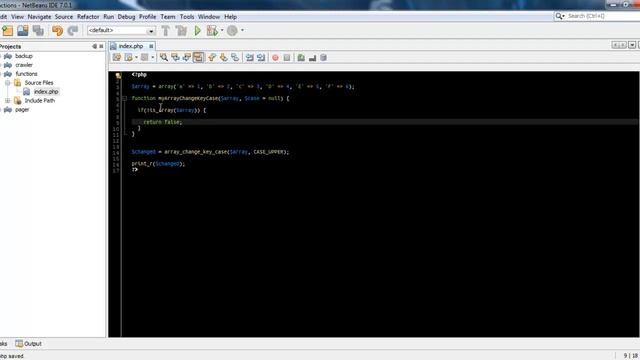Expand the Include Path tree node
This screenshot has height=360, width=640.
(7, 100)
